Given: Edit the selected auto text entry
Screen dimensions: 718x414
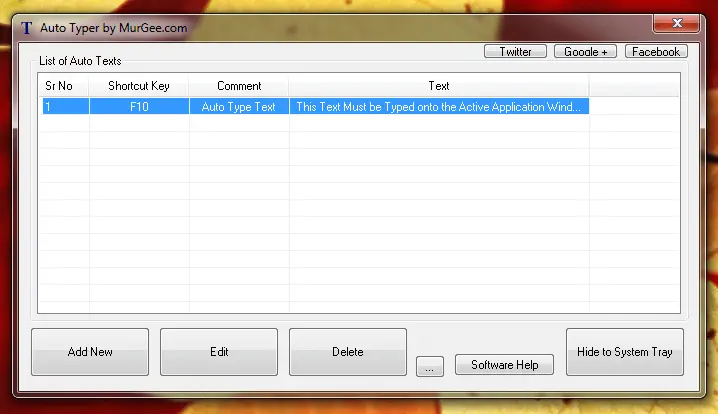Looking at the screenshot, I should pos(219,352).
